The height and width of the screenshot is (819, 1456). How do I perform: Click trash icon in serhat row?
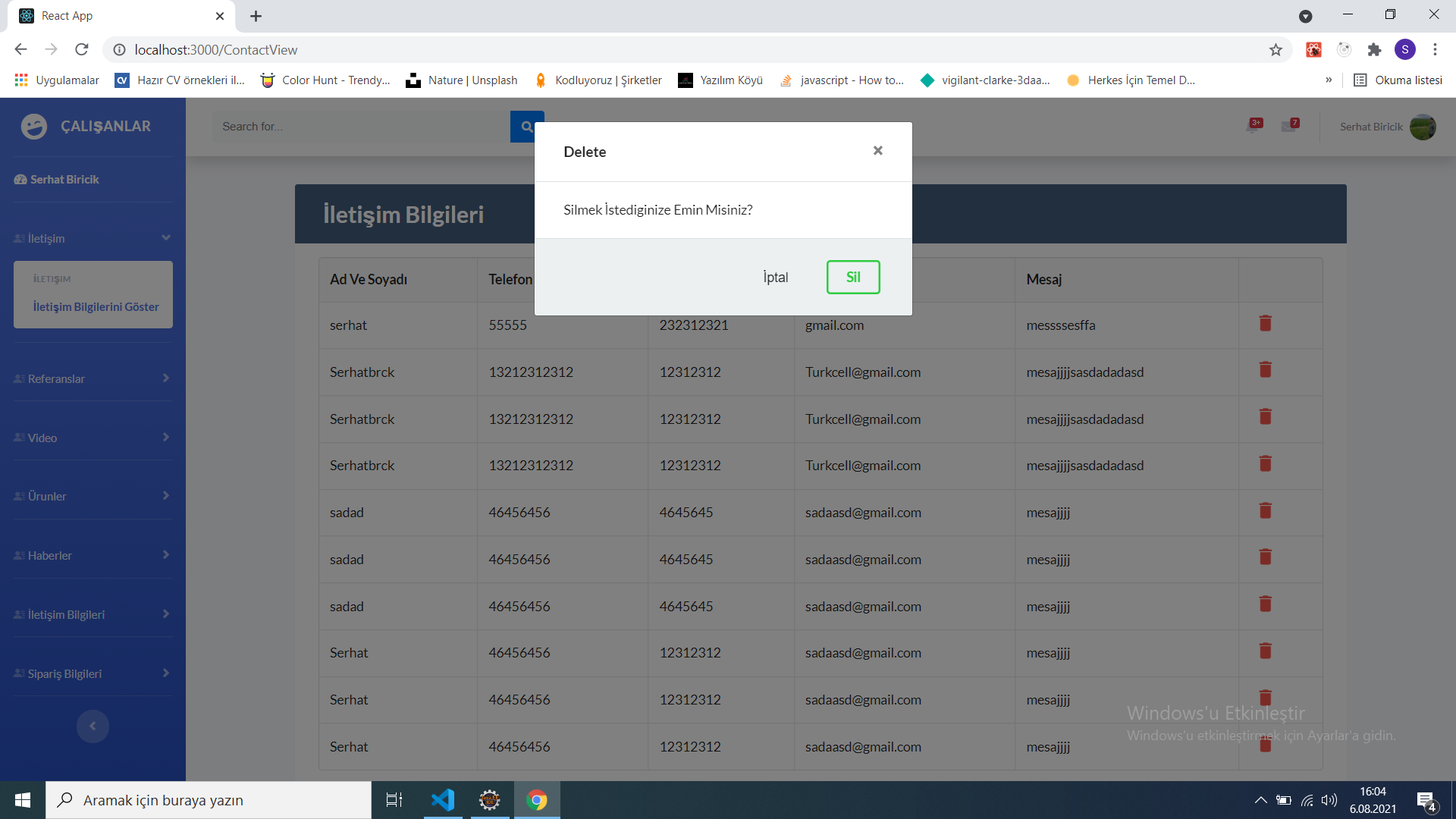coord(1265,324)
